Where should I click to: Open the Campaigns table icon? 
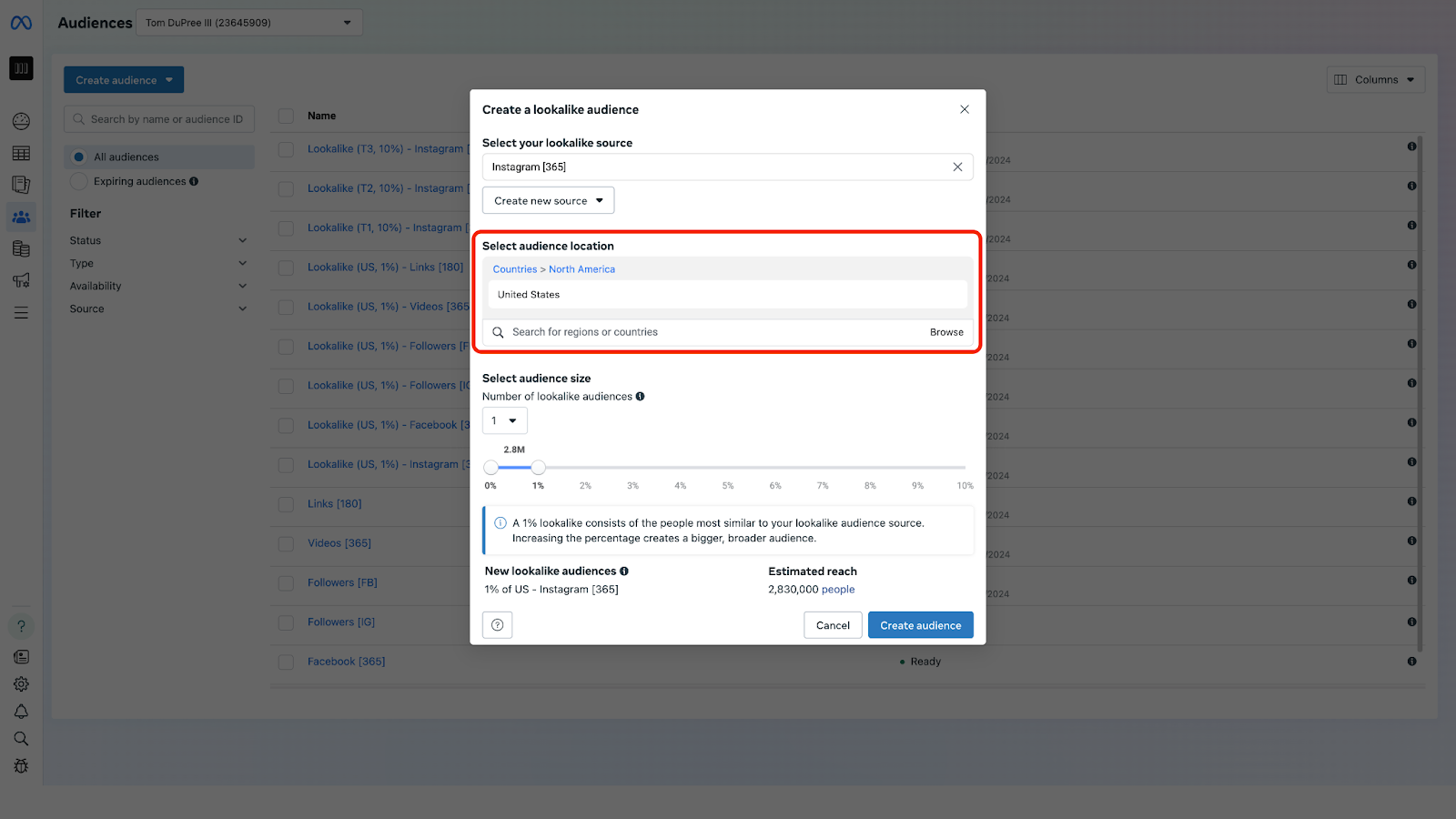[21, 153]
